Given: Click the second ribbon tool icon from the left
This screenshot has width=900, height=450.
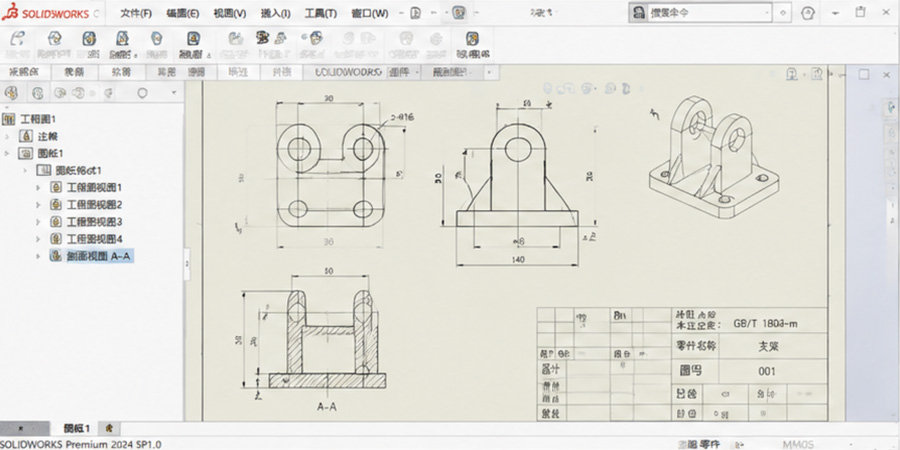Looking at the screenshot, I should [x=55, y=39].
